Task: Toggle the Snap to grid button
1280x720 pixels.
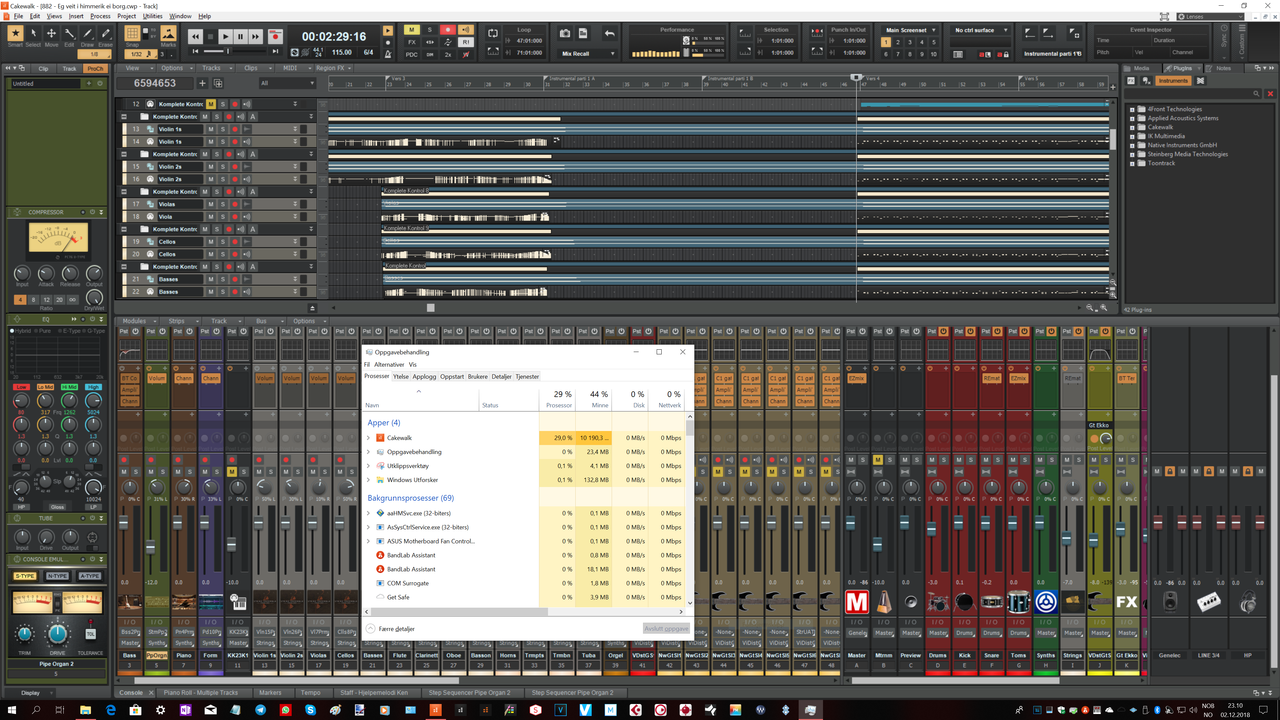Action: point(133,33)
